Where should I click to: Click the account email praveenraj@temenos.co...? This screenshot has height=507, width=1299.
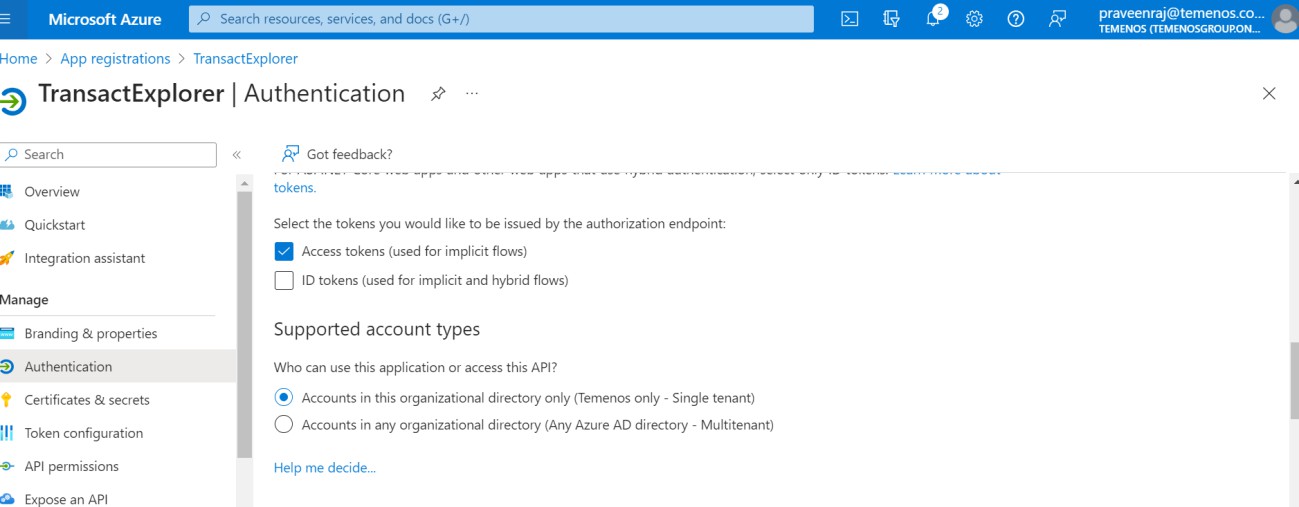[1181, 13]
